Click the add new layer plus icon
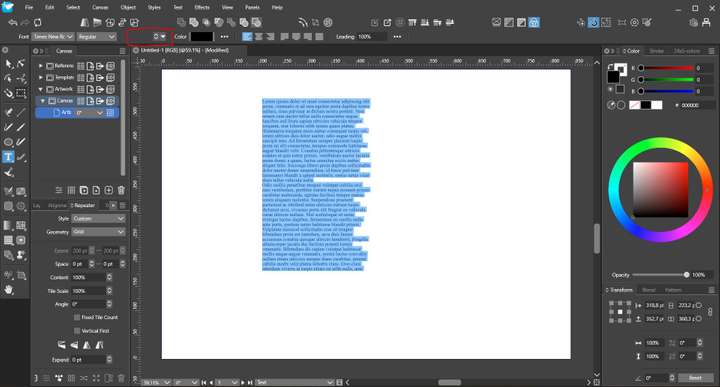720x387 pixels. (x=108, y=190)
